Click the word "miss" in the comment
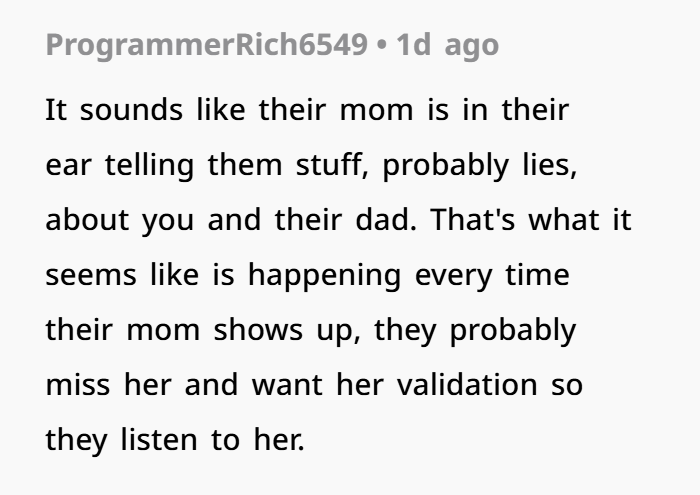 coord(74,385)
